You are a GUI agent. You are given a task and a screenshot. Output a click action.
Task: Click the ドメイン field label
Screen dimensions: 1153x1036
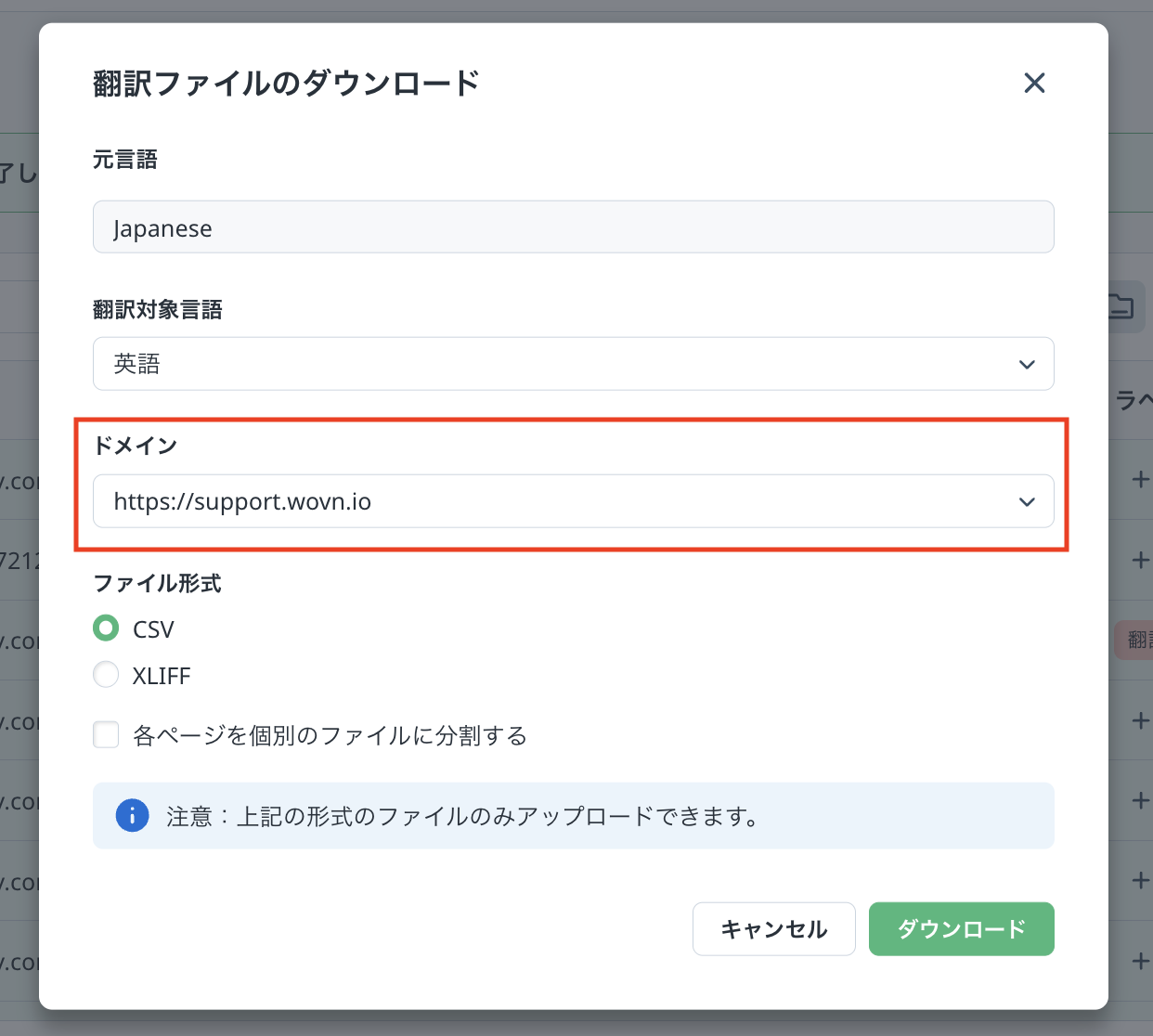[136, 446]
